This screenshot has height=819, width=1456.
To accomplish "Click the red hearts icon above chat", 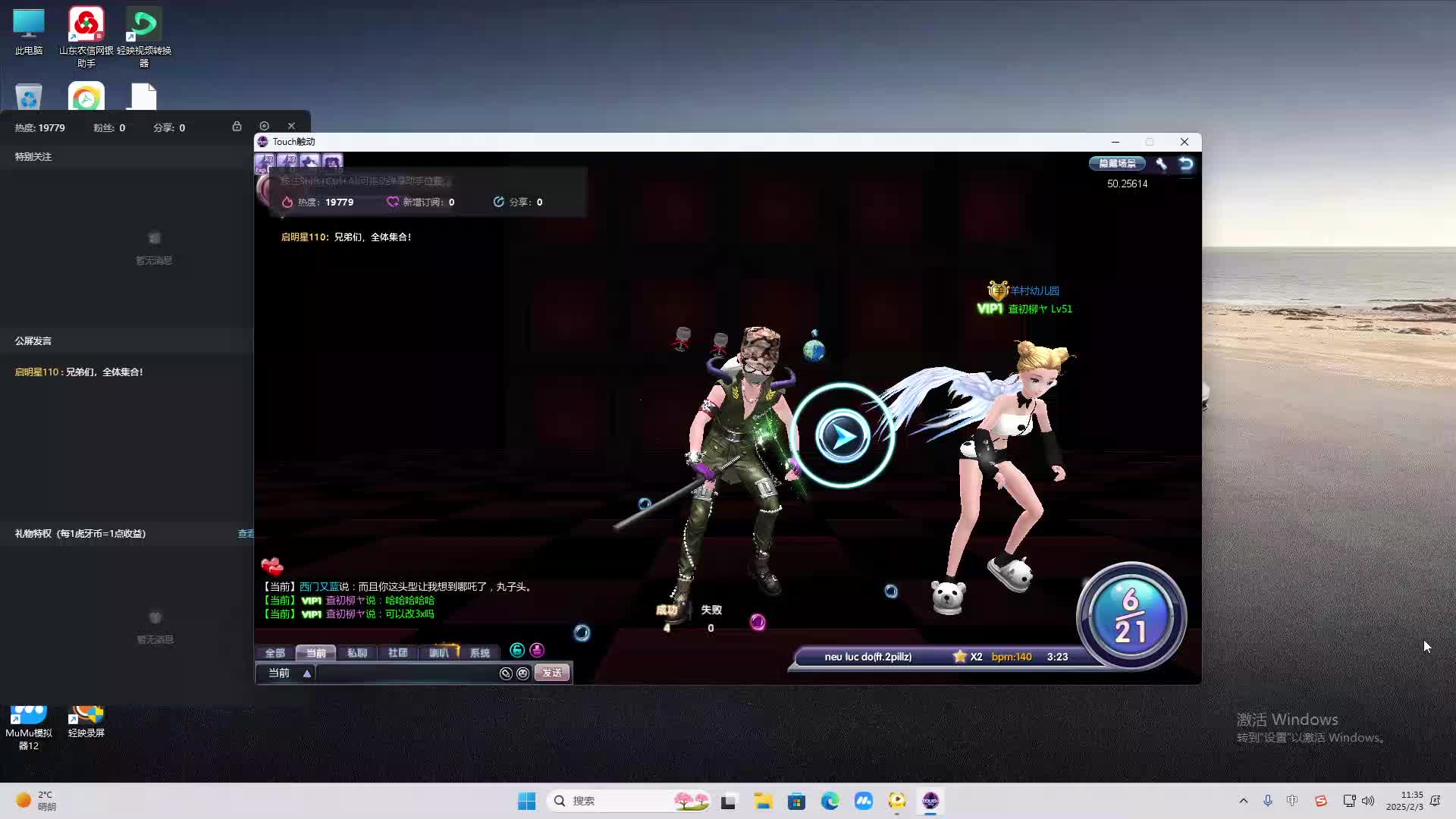I will coord(271,566).
